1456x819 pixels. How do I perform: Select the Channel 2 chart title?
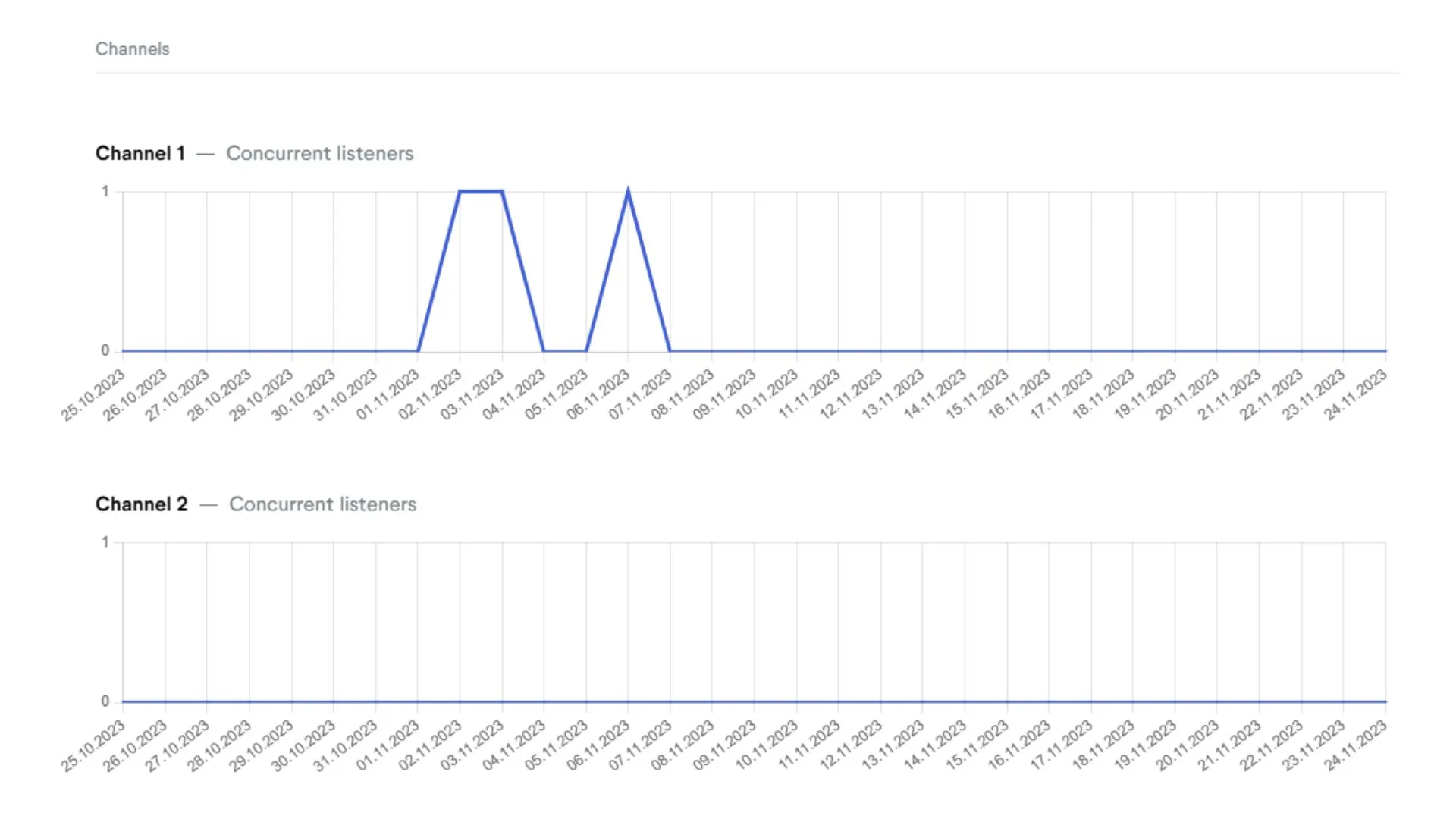click(141, 504)
